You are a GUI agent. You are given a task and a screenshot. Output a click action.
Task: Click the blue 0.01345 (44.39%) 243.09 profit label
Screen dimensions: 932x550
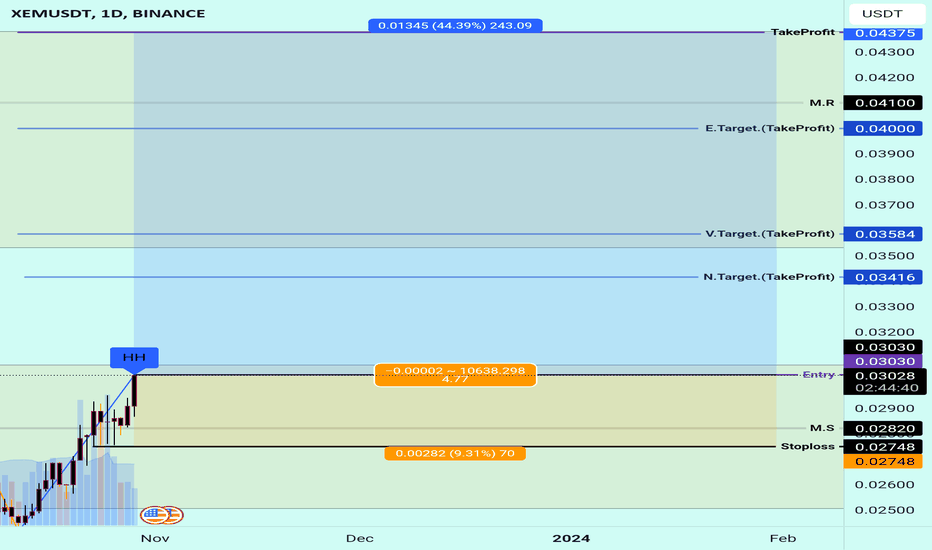[x=455, y=26]
